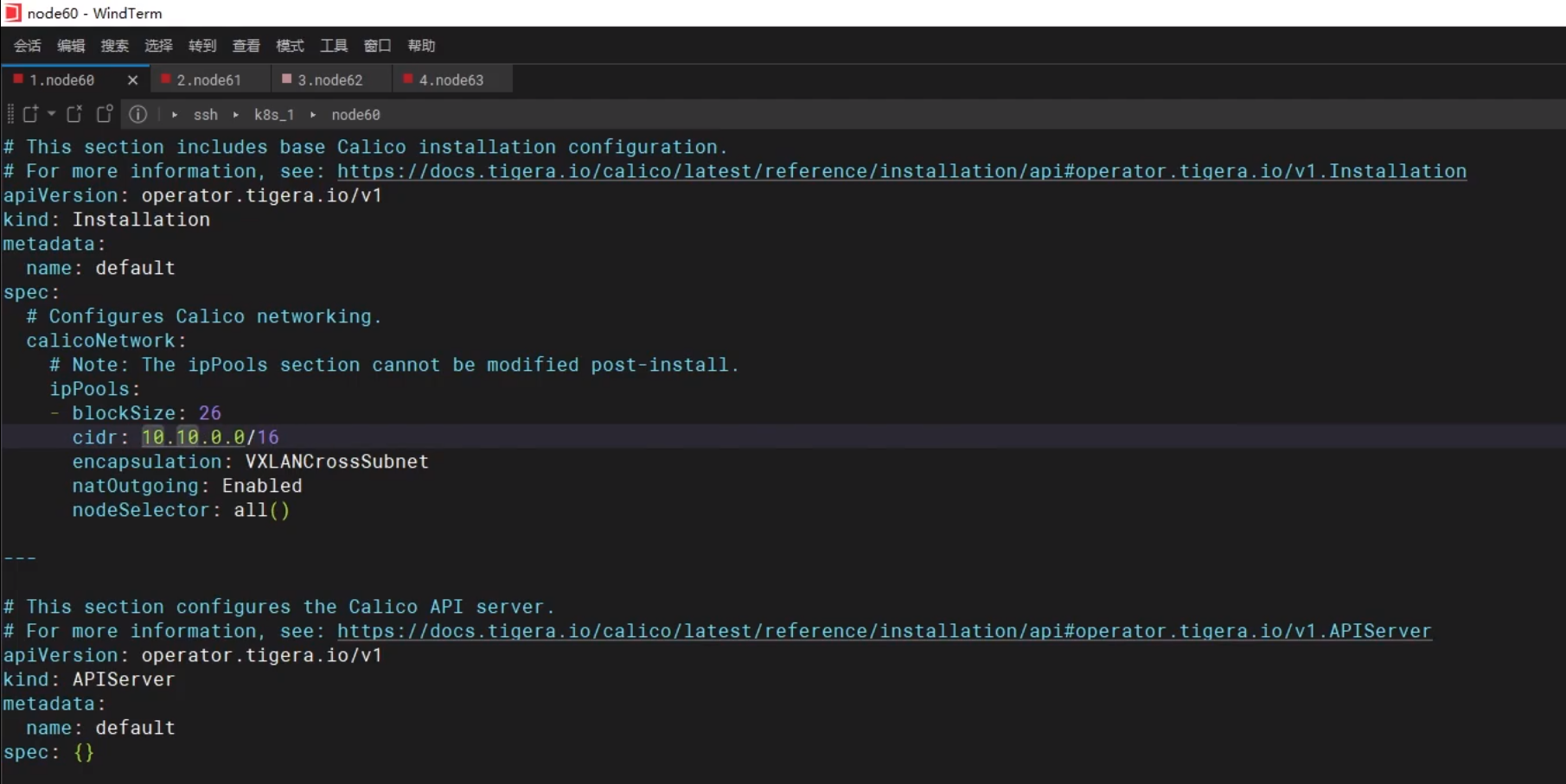
Task: Switch to the 4.node63 tab
Action: click(x=451, y=80)
